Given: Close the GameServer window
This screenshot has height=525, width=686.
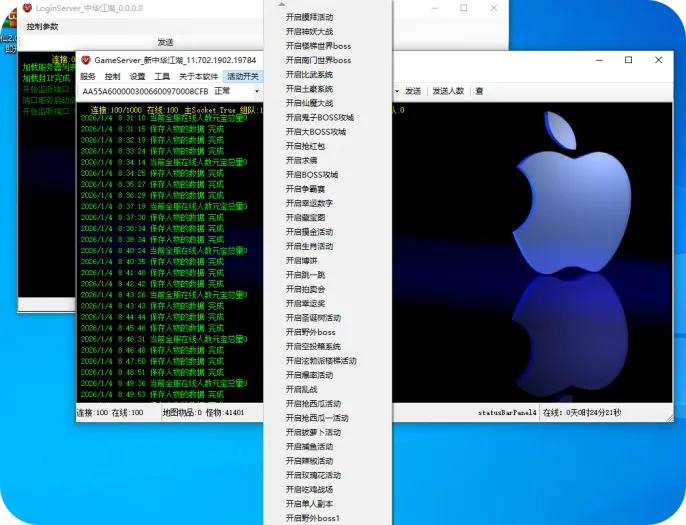Looking at the screenshot, I should 658,60.
